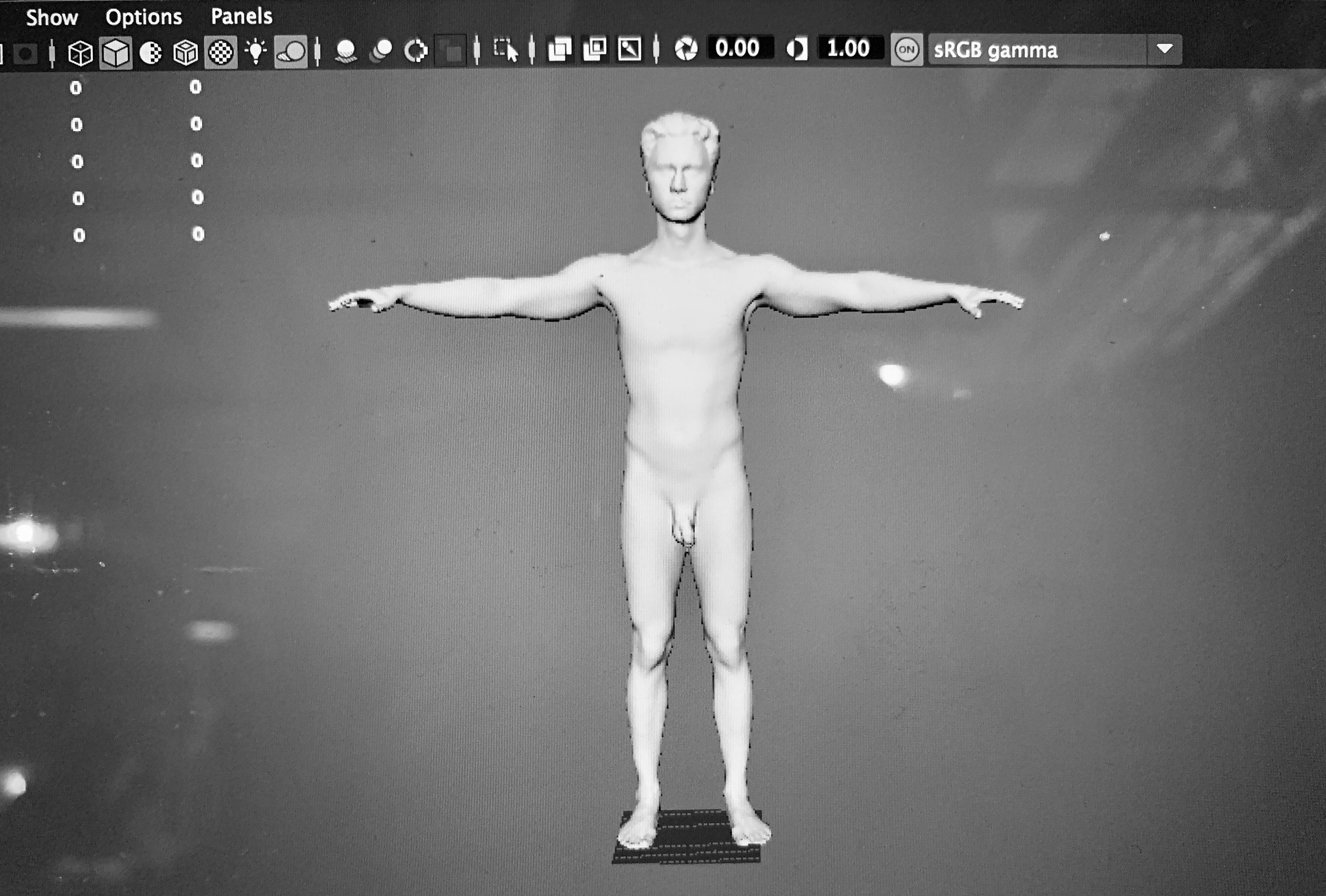The image size is (1326, 896).
Task: Toggle Isolate Select icon
Action: [505, 50]
